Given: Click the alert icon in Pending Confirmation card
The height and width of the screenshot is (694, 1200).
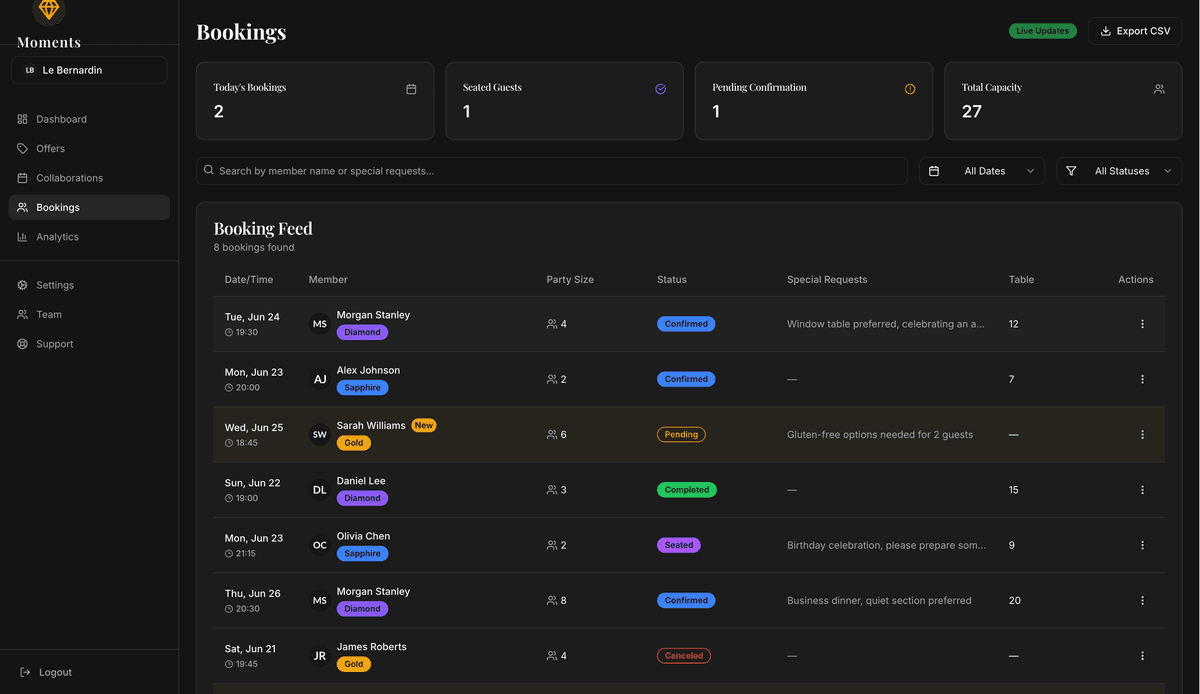Looking at the screenshot, I should tap(910, 89).
